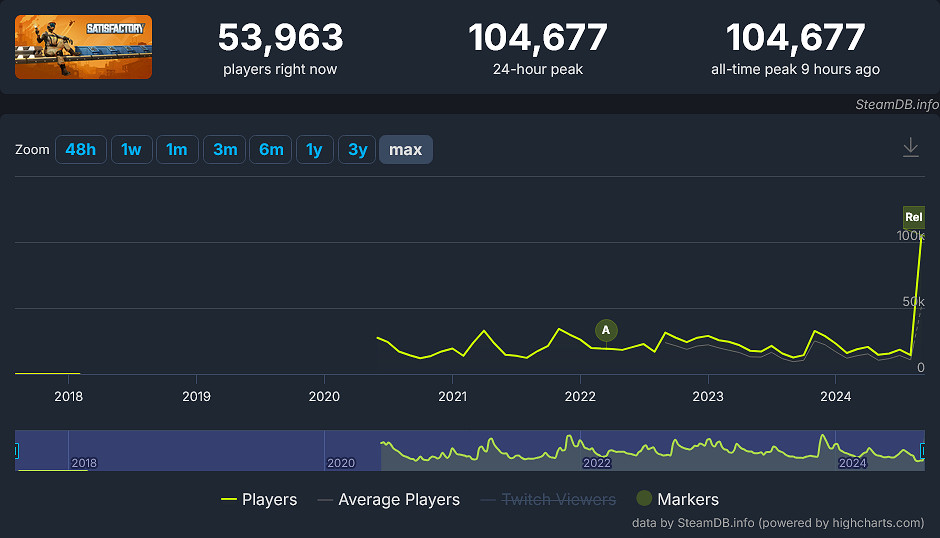Click the left navigator range handle

pos(16,451)
